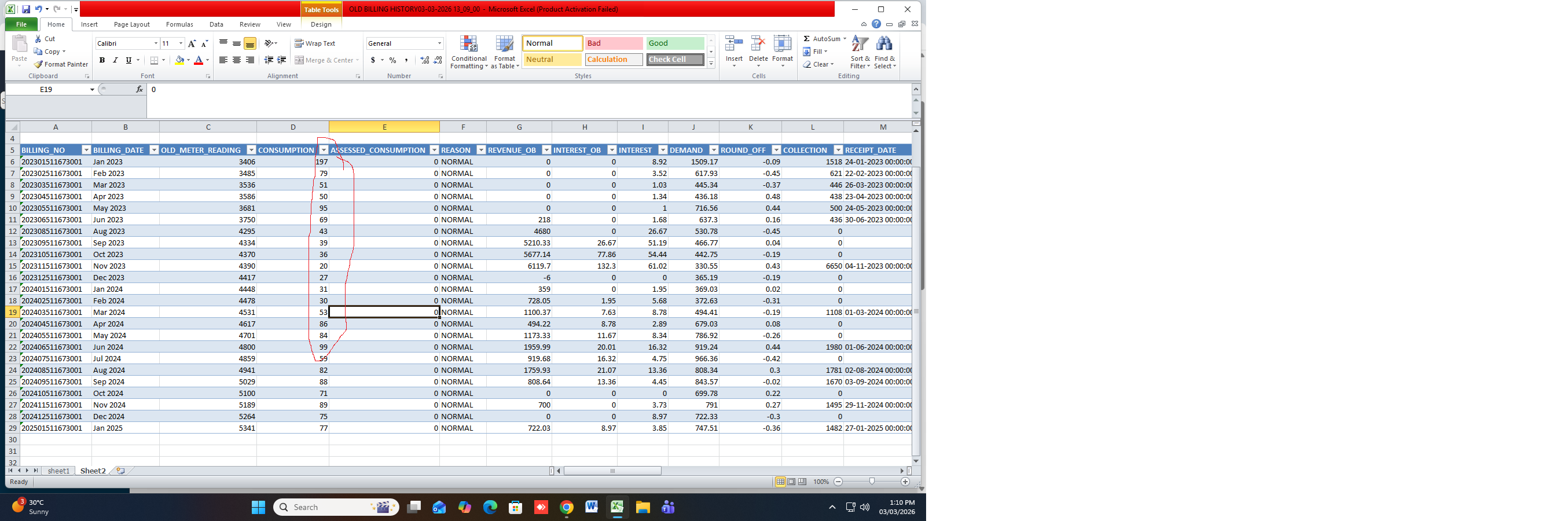This screenshot has width=1568, height=521.
Task: Expand the font size dropdown
Action: 181,43
